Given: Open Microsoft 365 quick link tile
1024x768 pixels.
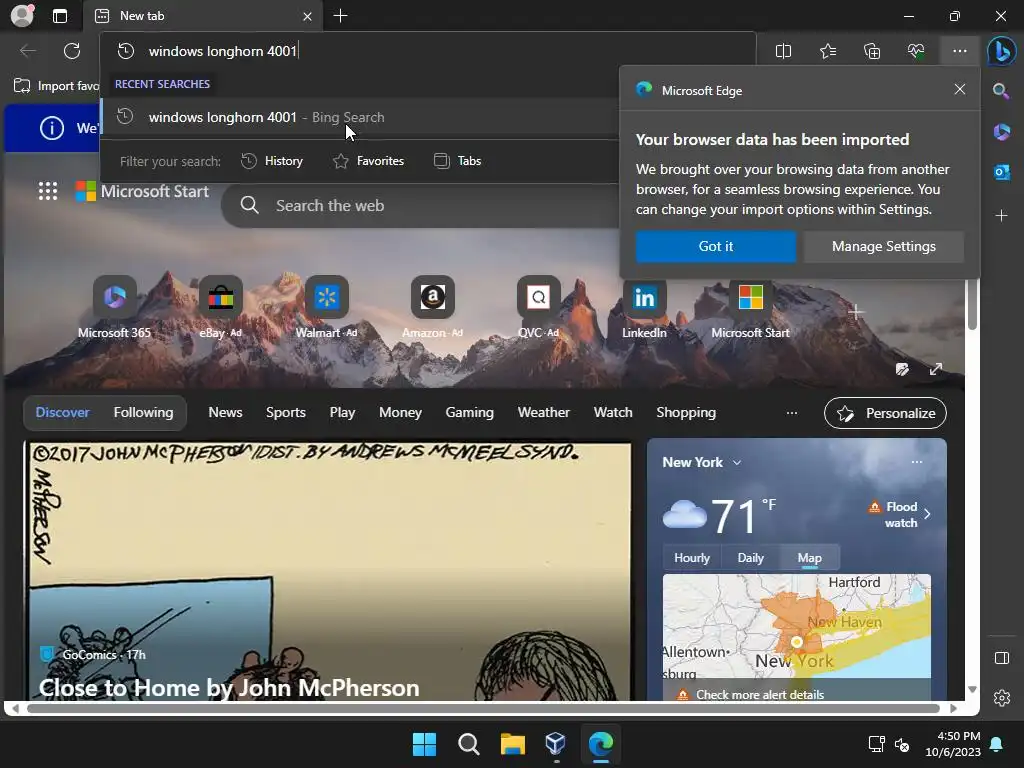Looking at the screenshot, I should 114,307.
